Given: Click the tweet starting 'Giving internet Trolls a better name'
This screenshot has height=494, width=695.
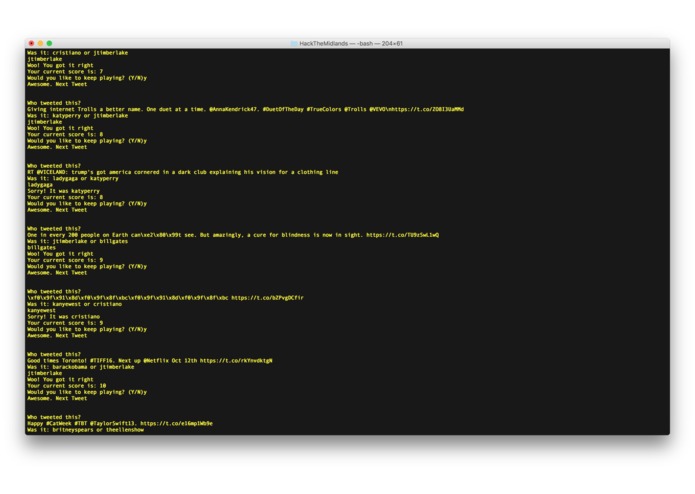Looking at the screenshot, I should 245,109.
